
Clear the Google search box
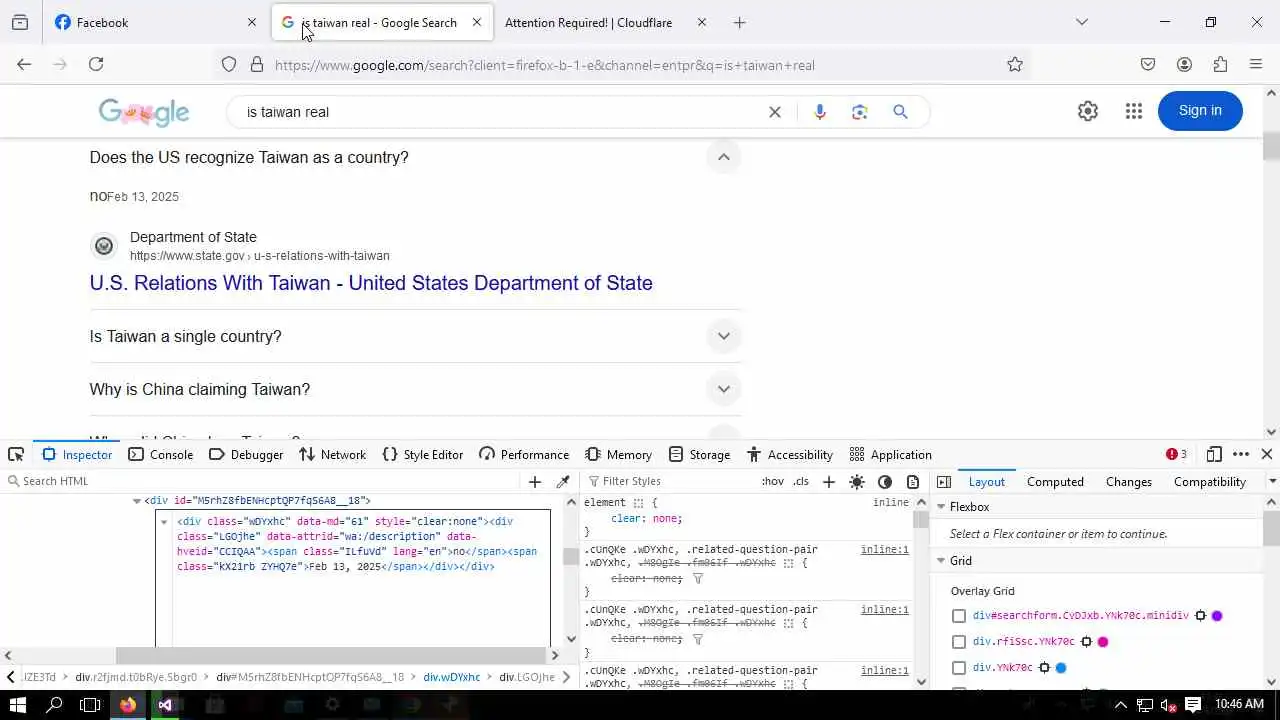pos(774,112)
